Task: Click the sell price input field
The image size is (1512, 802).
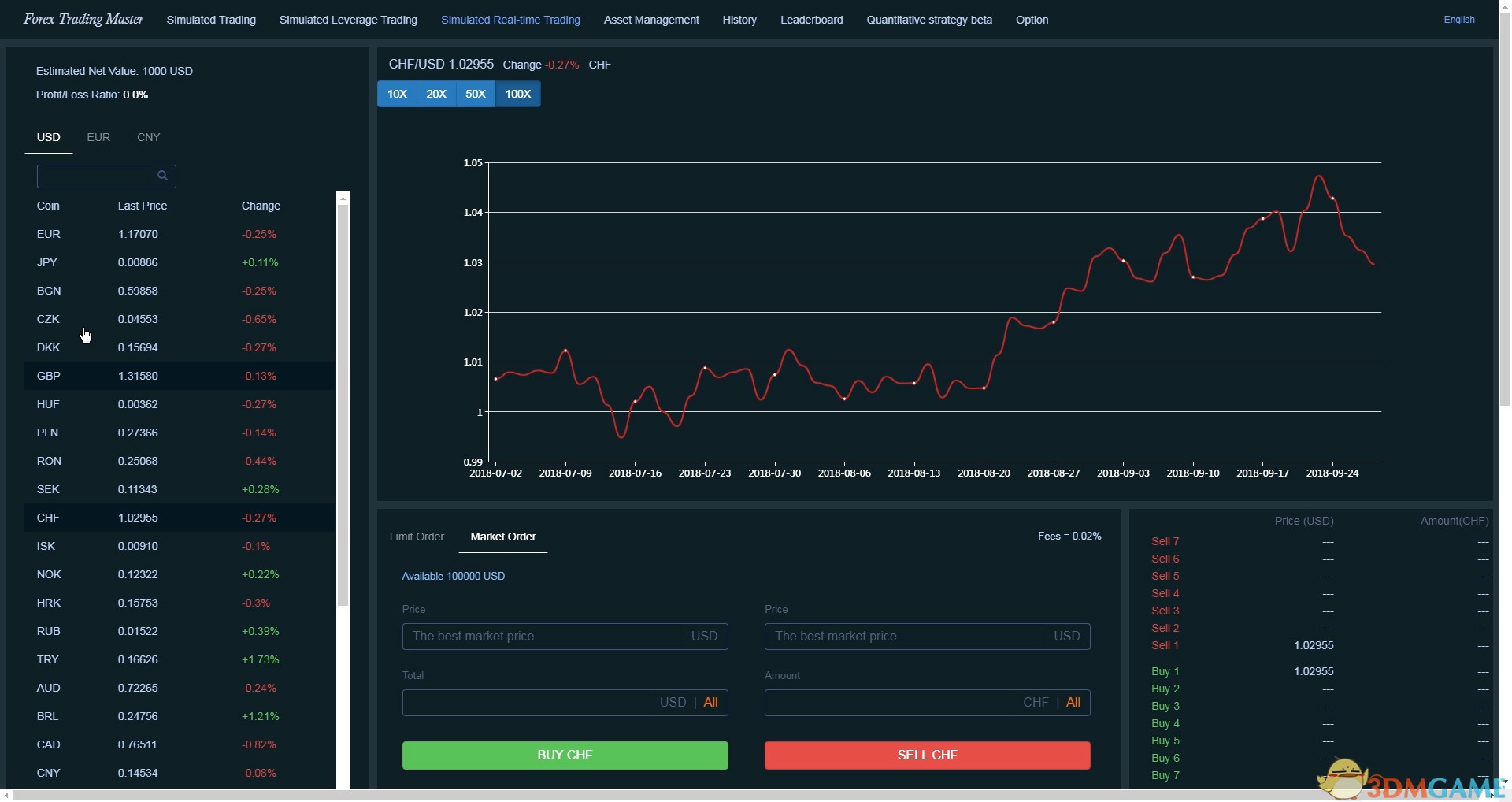Action: [927, 636]
